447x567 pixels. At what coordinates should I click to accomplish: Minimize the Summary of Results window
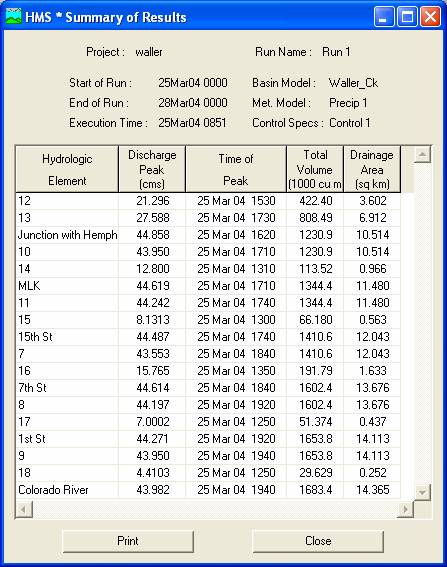click(x=384, y=17)
